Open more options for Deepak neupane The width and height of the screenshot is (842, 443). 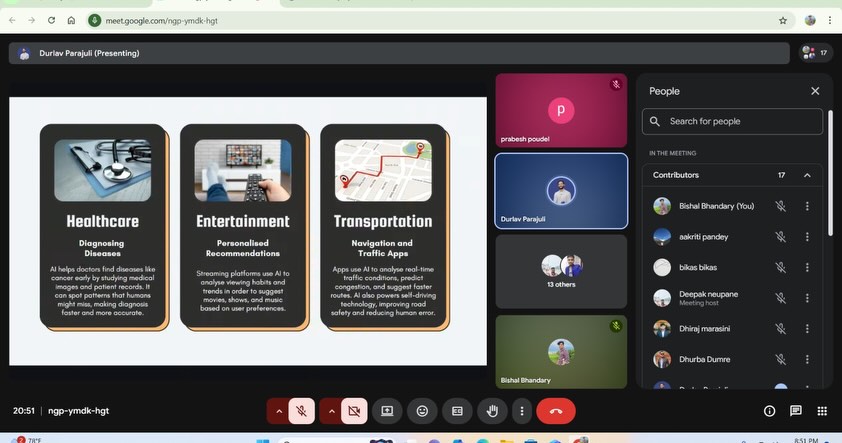[807, 298]
